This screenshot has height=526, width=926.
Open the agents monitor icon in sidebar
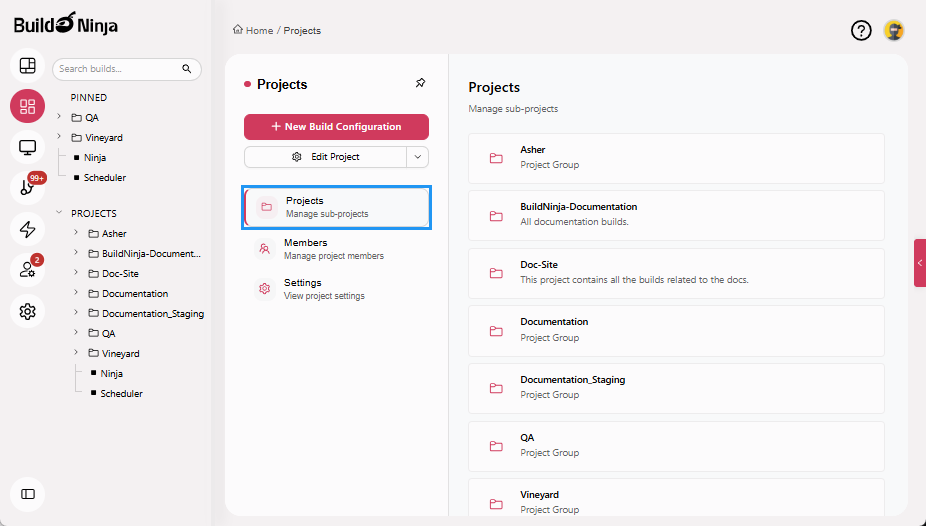coord(28,147)
